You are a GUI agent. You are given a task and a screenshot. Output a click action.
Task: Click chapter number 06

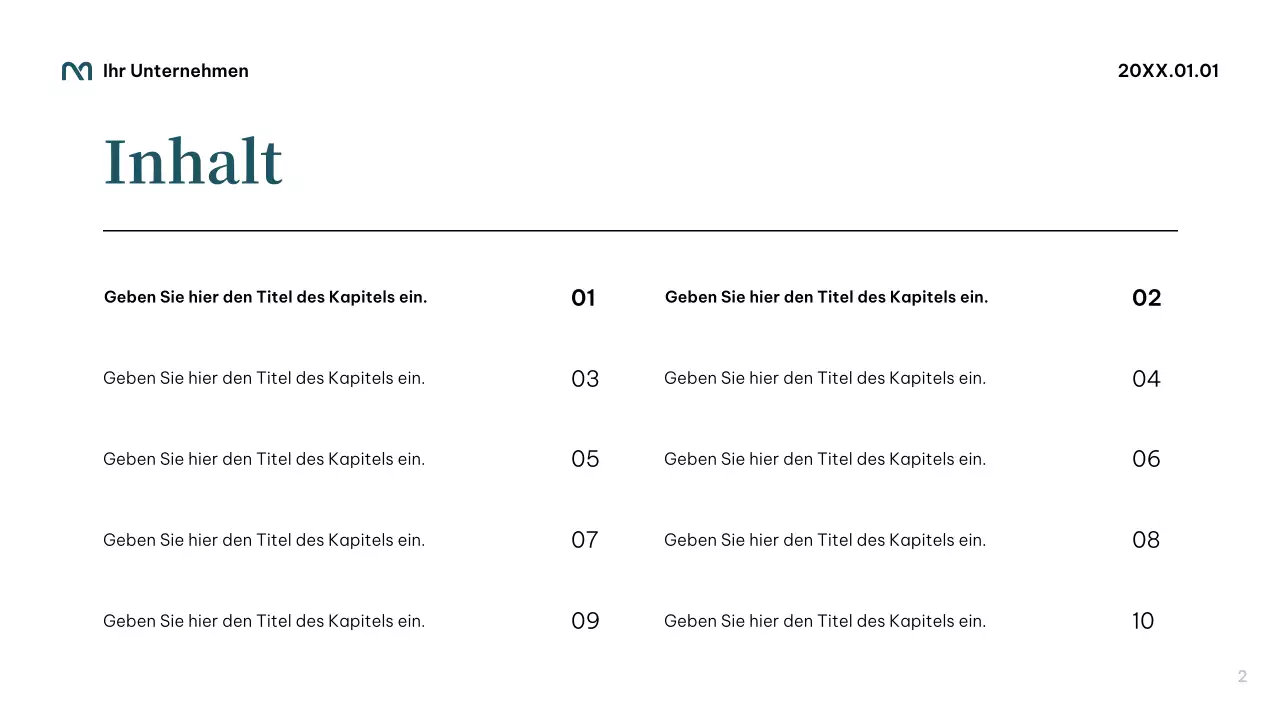pos(1146,459)
